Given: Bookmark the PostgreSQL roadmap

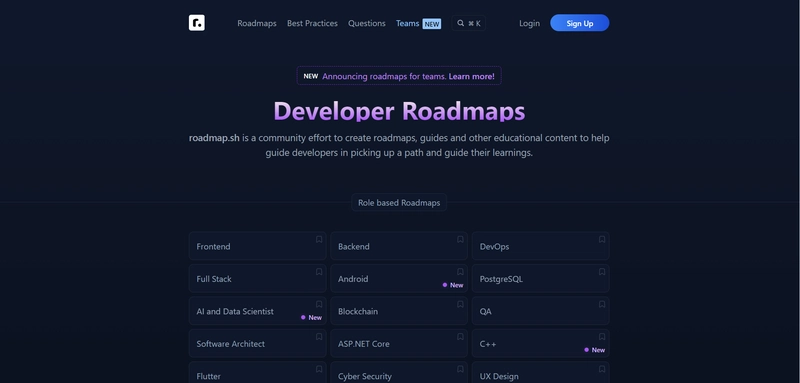Looking at the screenshot, I should tap(602, 272).
